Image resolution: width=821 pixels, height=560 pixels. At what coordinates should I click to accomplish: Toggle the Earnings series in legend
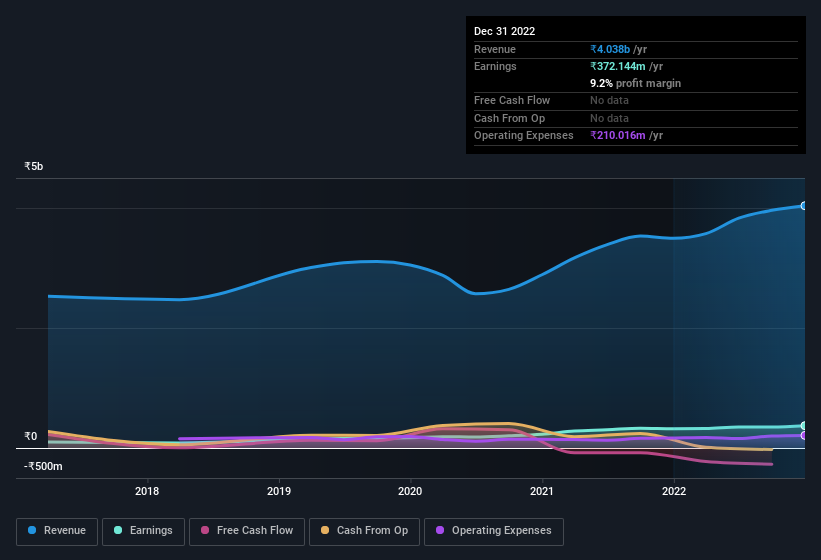[143, 532]
